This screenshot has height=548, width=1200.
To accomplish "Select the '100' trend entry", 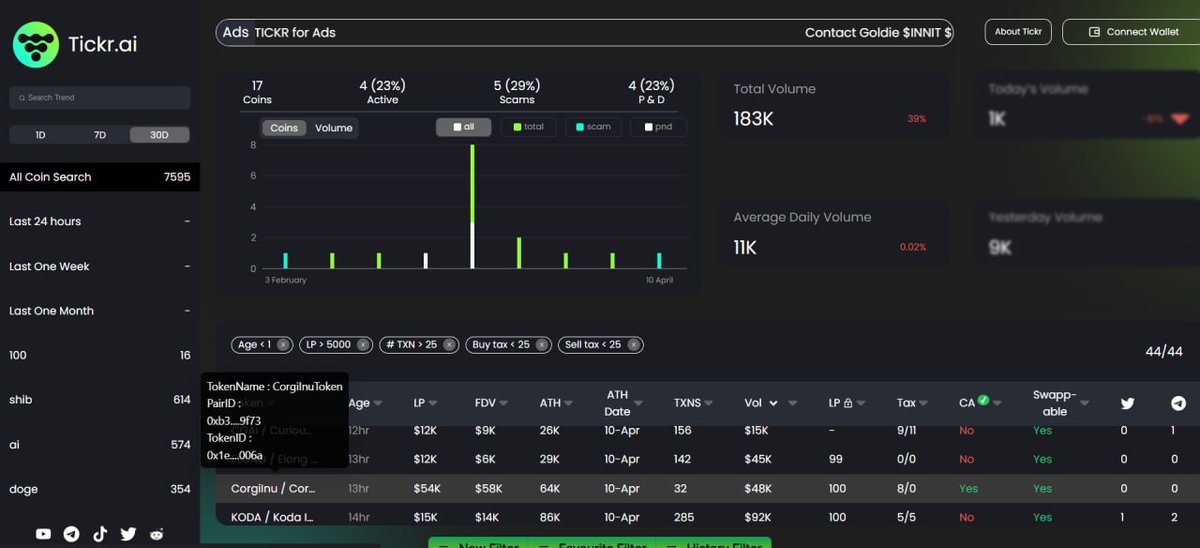I will point(100,355).
